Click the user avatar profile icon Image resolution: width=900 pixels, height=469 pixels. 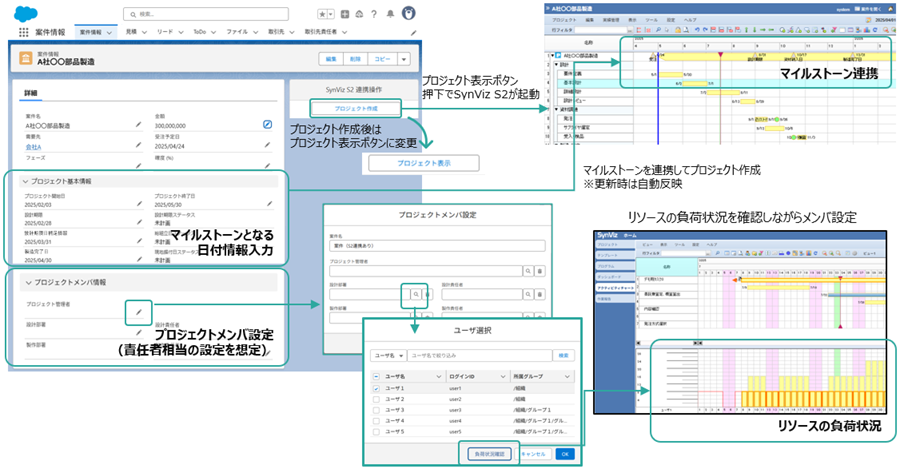coord(408,14)
